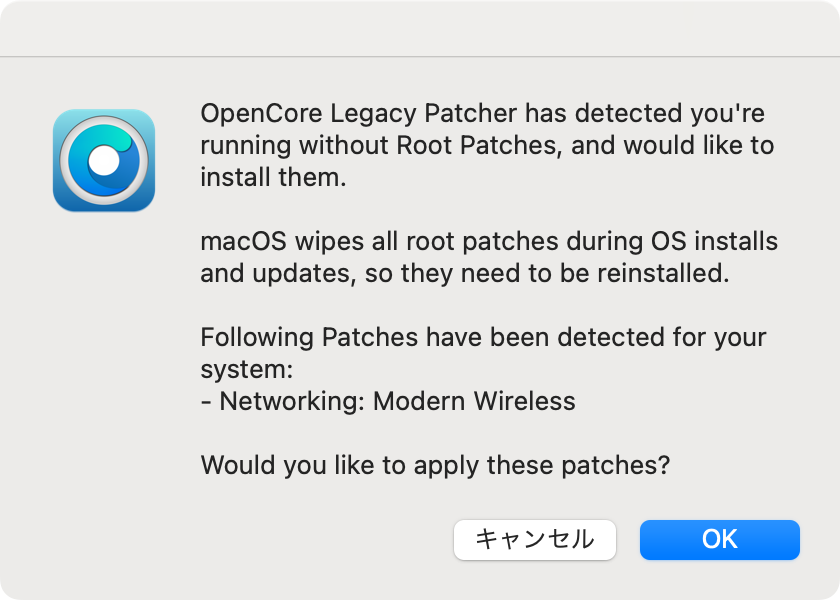840x600 pixels.
Task: Click "Would you like to apply these patches?" text
Action: click(x=435, y=465)
